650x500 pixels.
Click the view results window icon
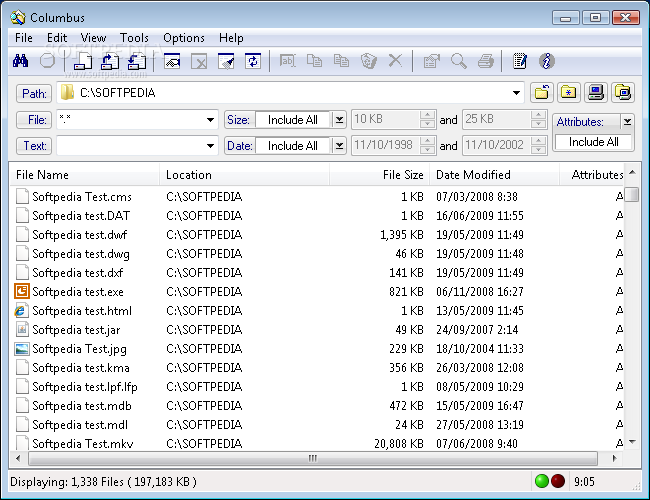(x=172, y=61)
